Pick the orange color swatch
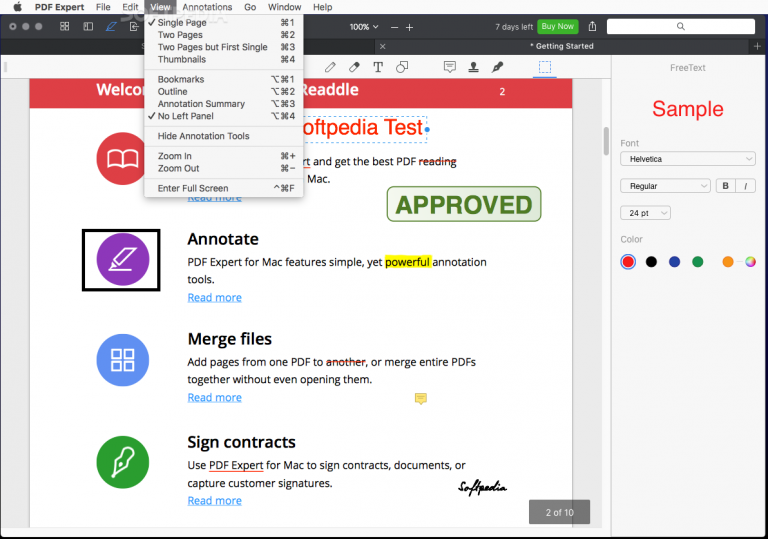 pos(728,262)
